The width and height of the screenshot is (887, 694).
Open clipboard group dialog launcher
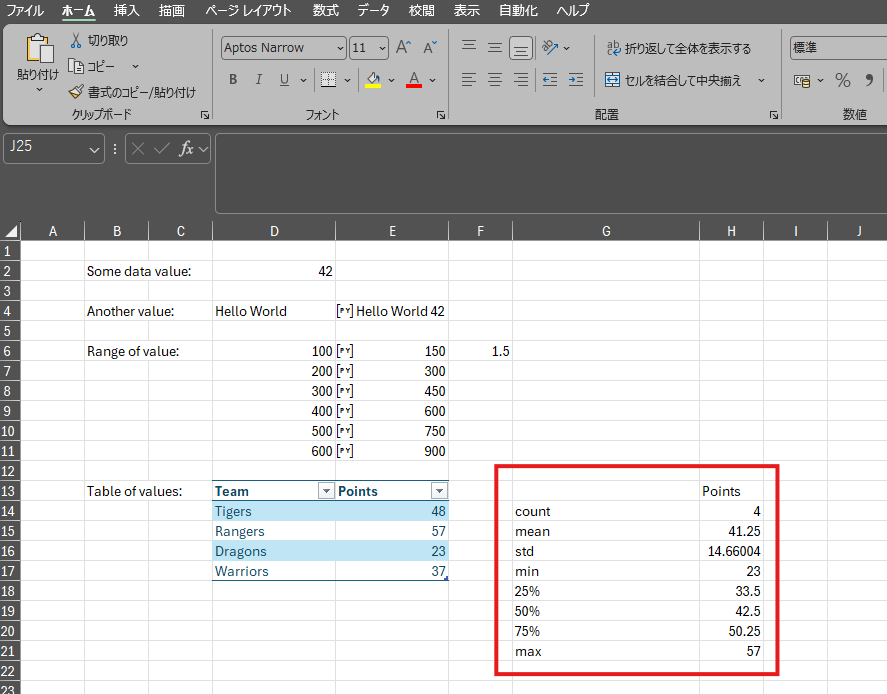pyautogui.click(x=205, y=115)
